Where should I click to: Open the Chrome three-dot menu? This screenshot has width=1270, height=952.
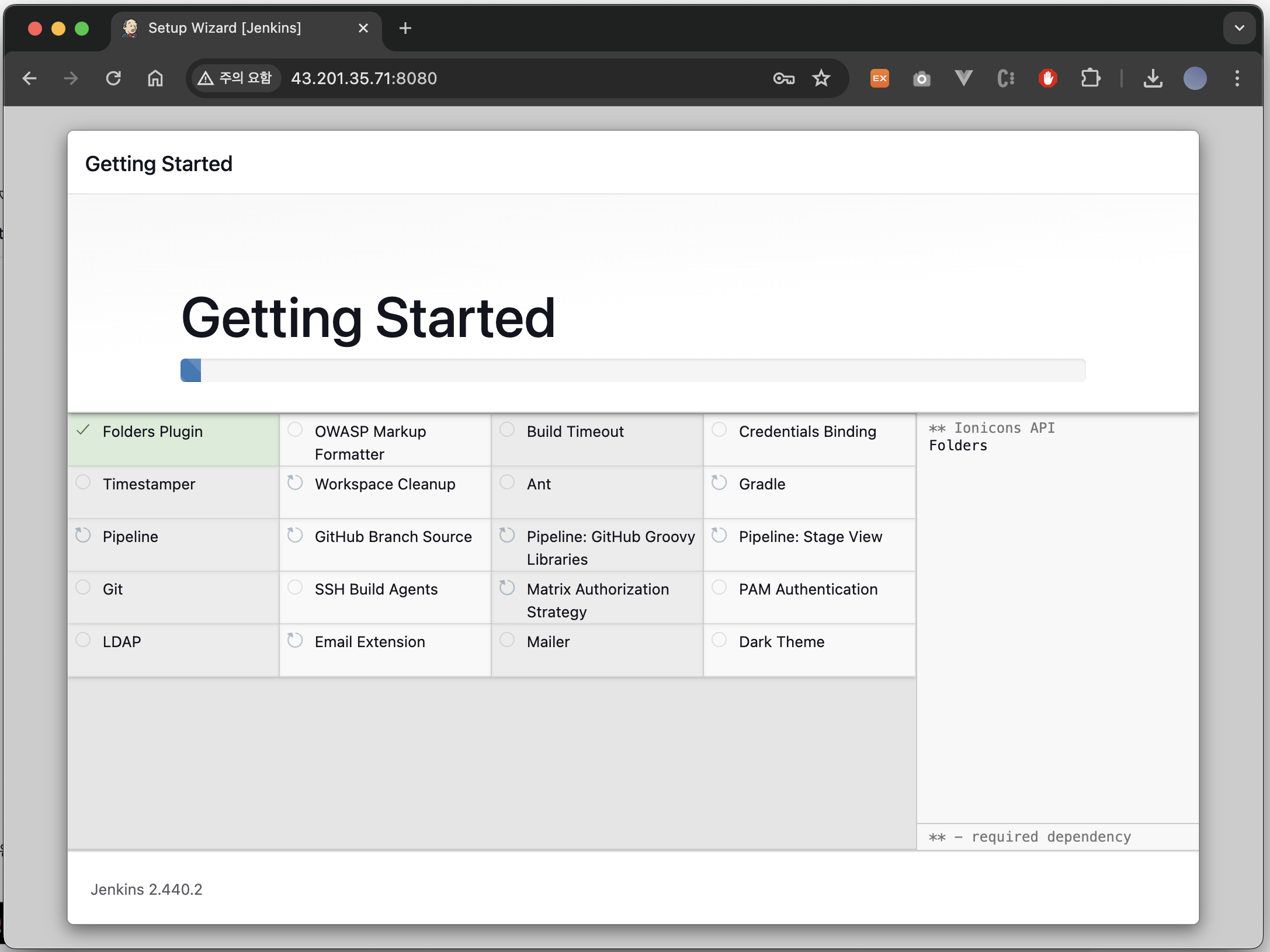coord(1237,78)
